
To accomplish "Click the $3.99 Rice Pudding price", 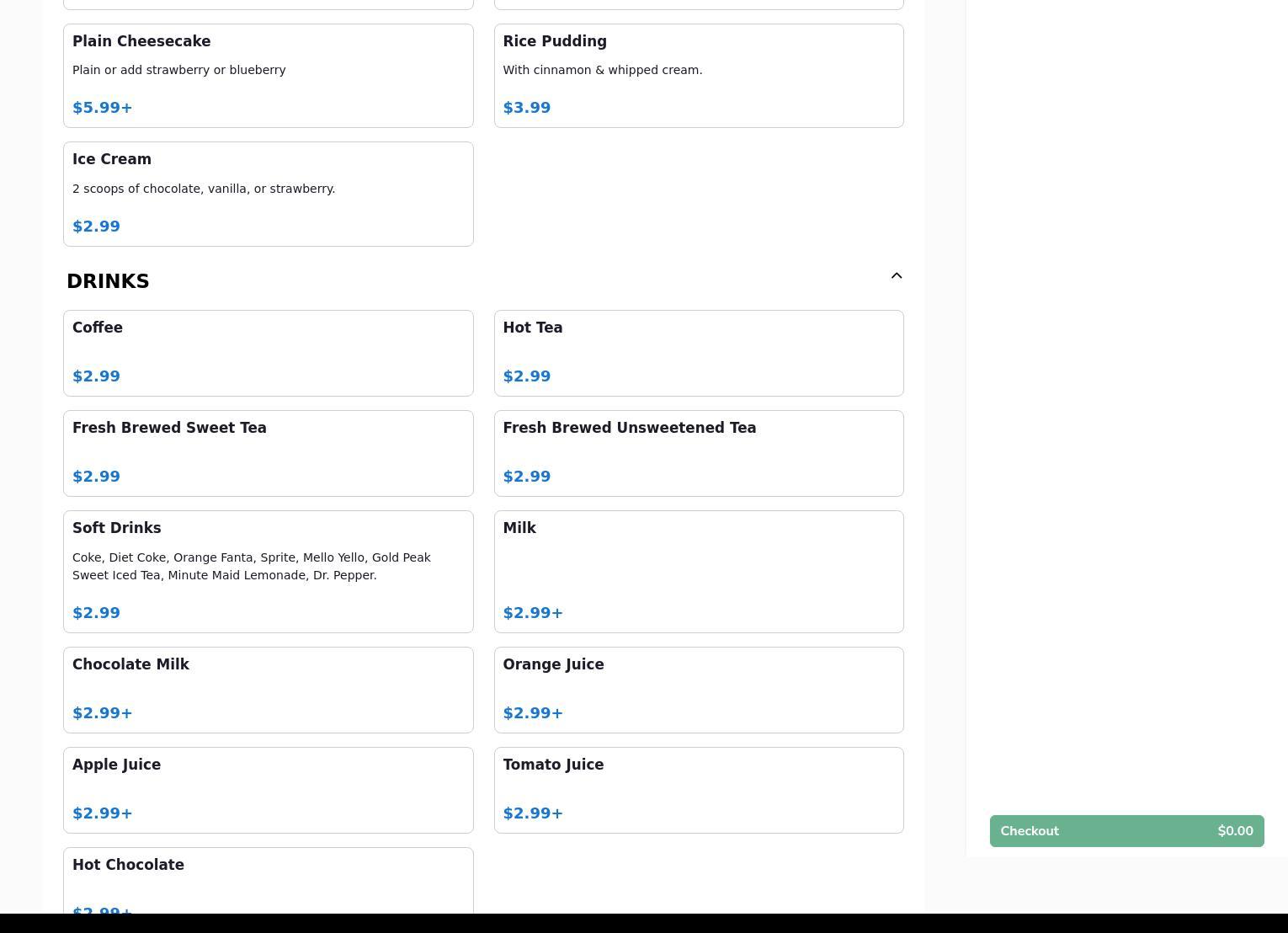I will tap(527, 108).
